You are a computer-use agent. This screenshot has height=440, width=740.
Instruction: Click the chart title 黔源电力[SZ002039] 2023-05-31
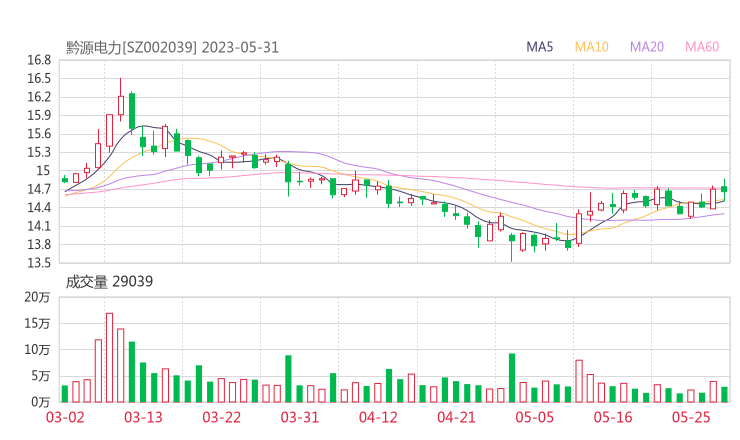172,48
